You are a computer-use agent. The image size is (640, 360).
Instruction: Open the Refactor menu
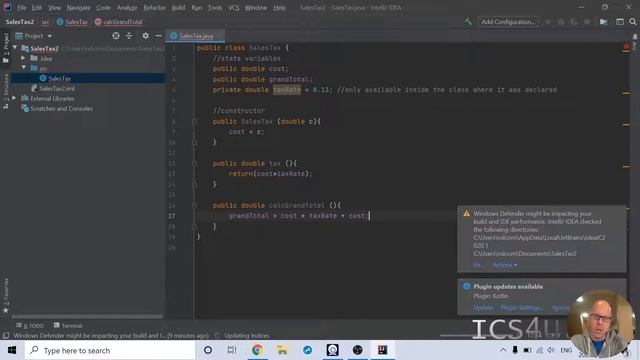[x=154, y=8]
